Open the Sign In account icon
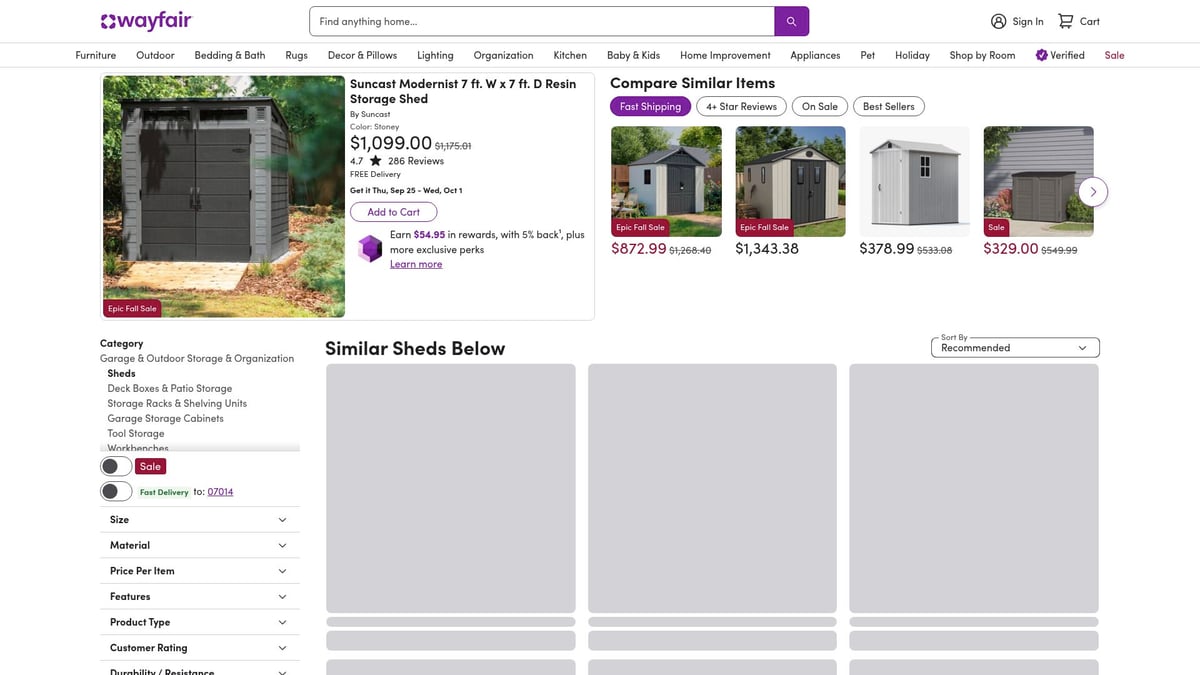This screenshot has height=675, width=1200. tap(998, 21)
